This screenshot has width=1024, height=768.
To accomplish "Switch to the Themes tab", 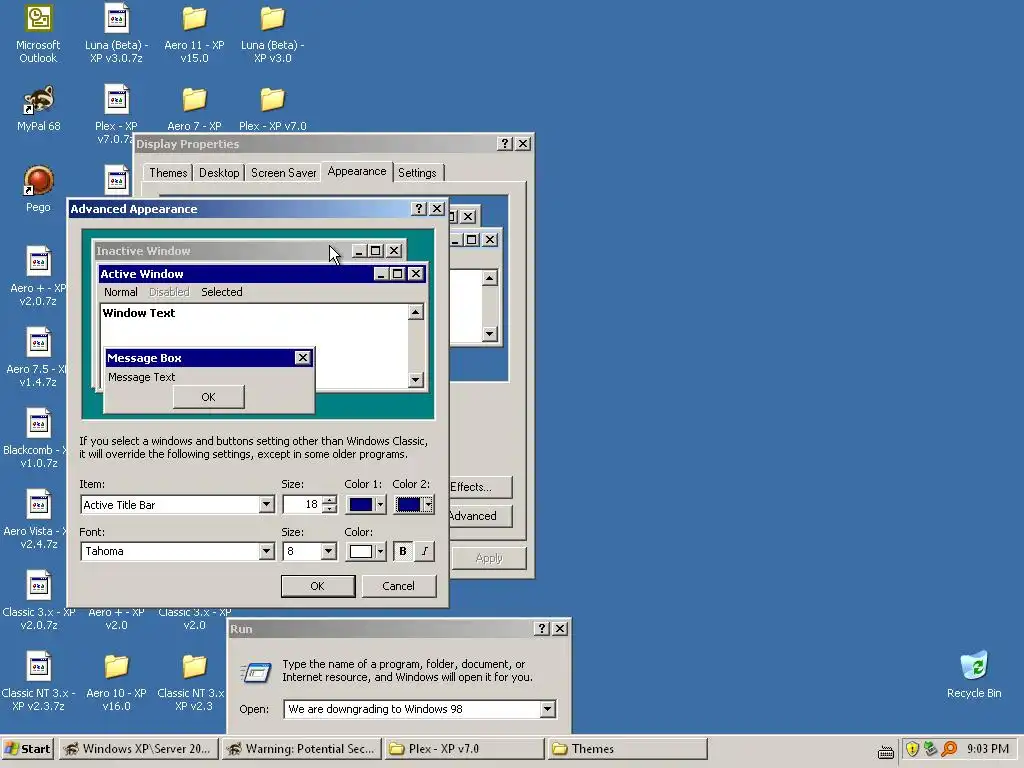I will coord(168,173).
